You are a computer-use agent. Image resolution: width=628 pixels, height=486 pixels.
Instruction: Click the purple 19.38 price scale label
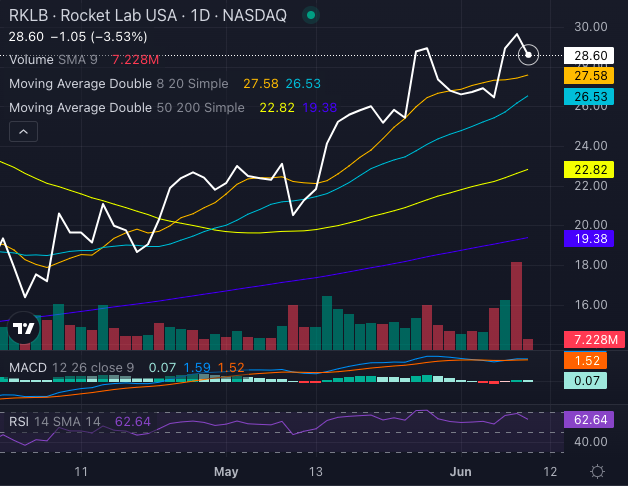[589, 239]
